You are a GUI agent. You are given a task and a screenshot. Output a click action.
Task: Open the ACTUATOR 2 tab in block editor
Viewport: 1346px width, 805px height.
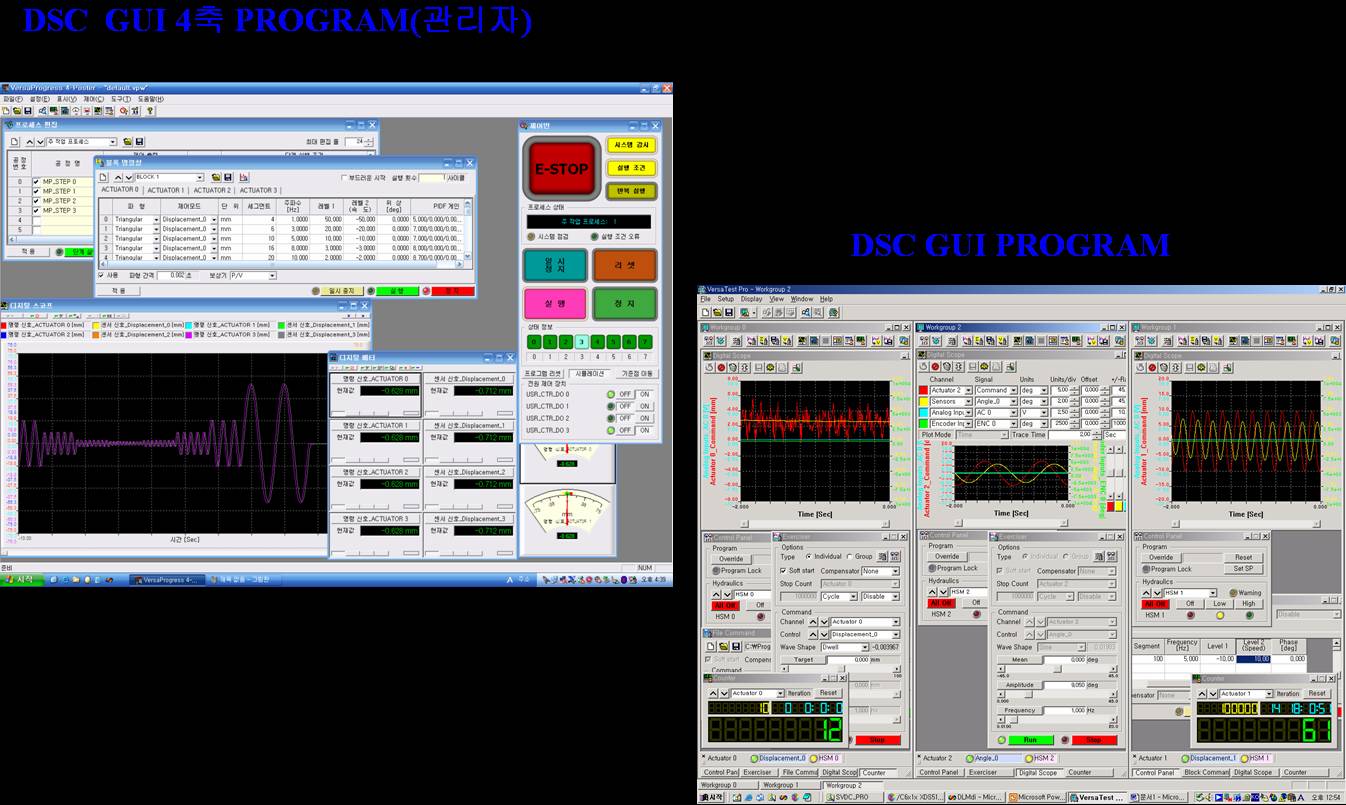211,190
